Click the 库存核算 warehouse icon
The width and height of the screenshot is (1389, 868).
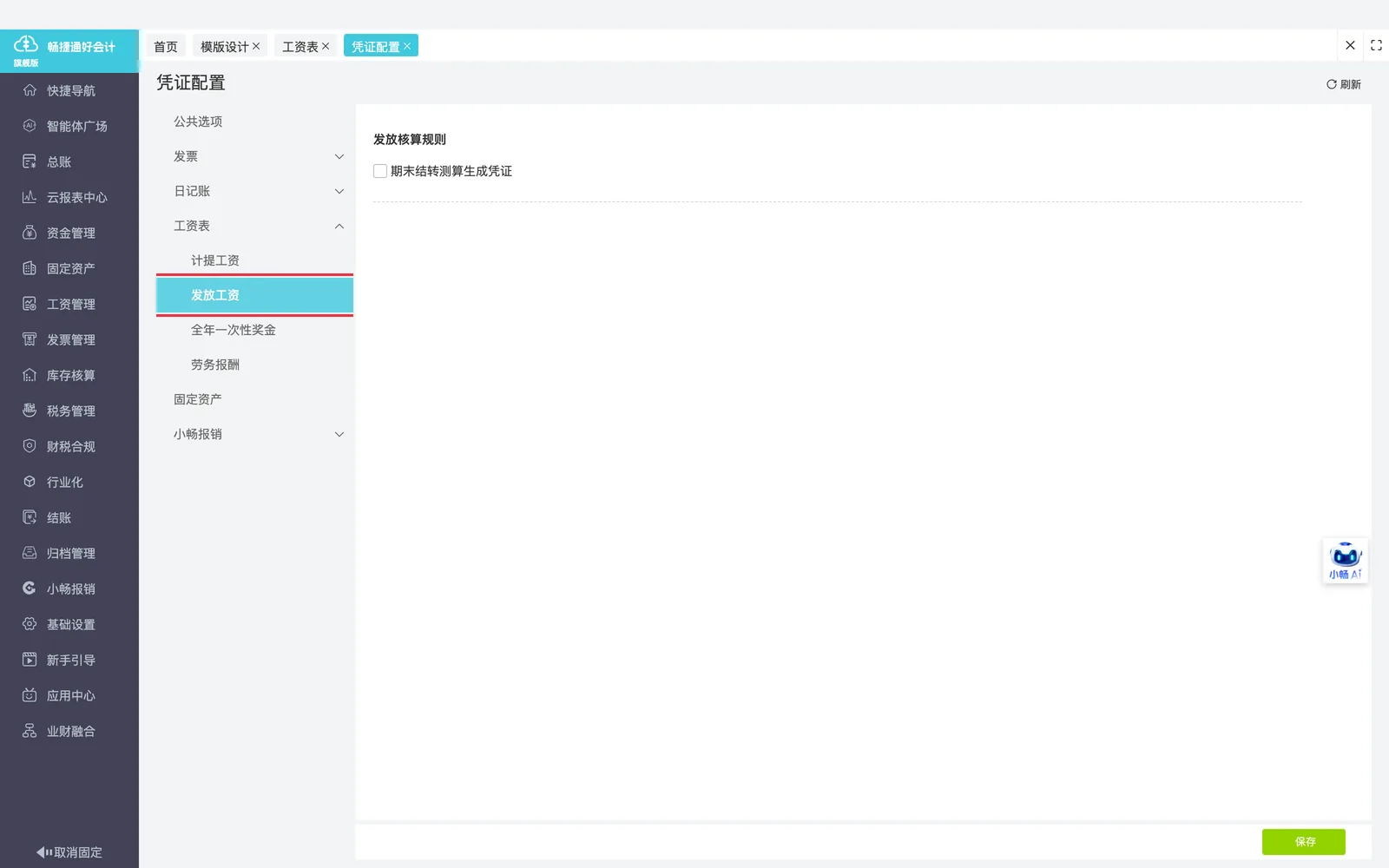click(30, 375)
